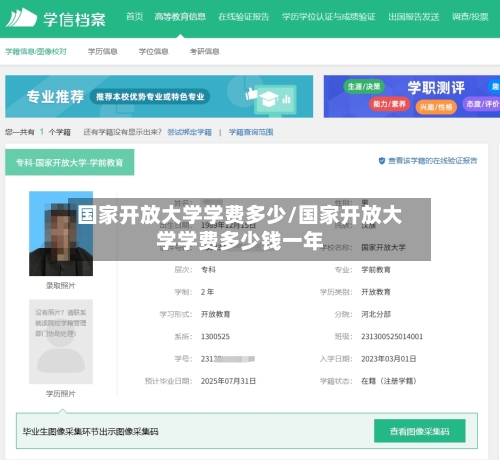Viewport: 500px width, 460px height.
Task: Select the 兴趣/性格 tag
Action: 436,107
